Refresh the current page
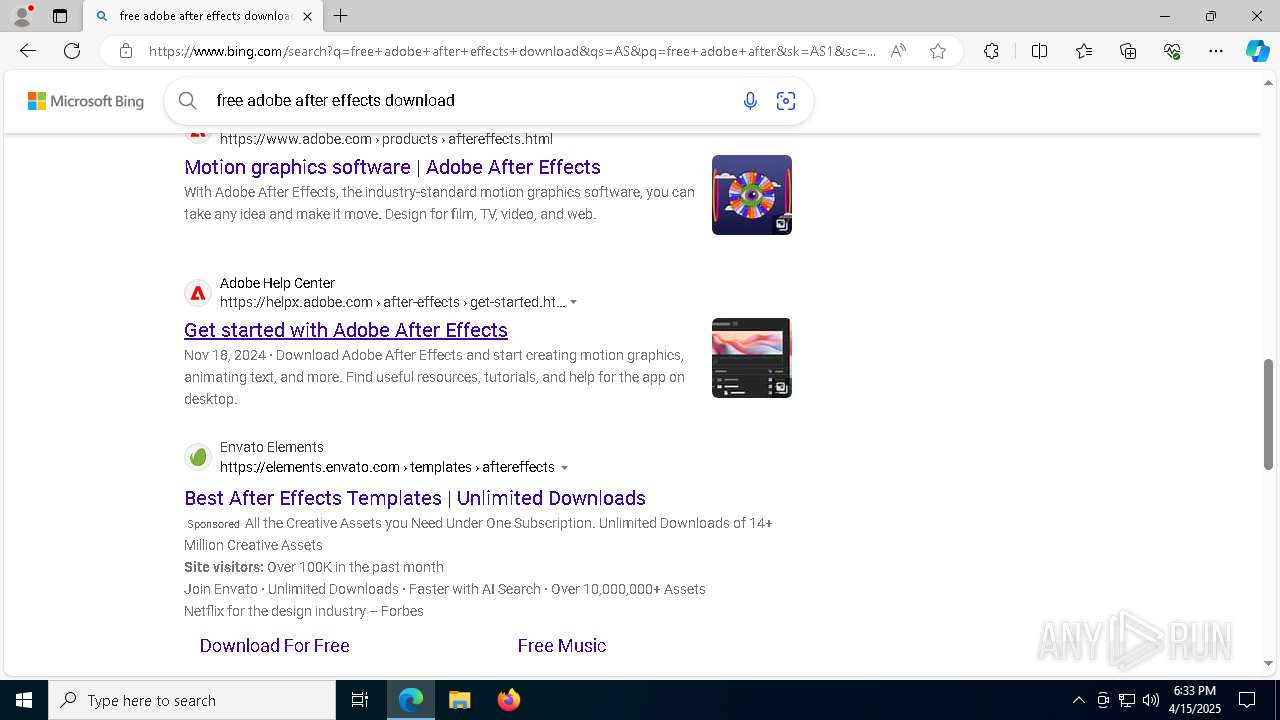The image size is (1280, 720). point(72,51)
